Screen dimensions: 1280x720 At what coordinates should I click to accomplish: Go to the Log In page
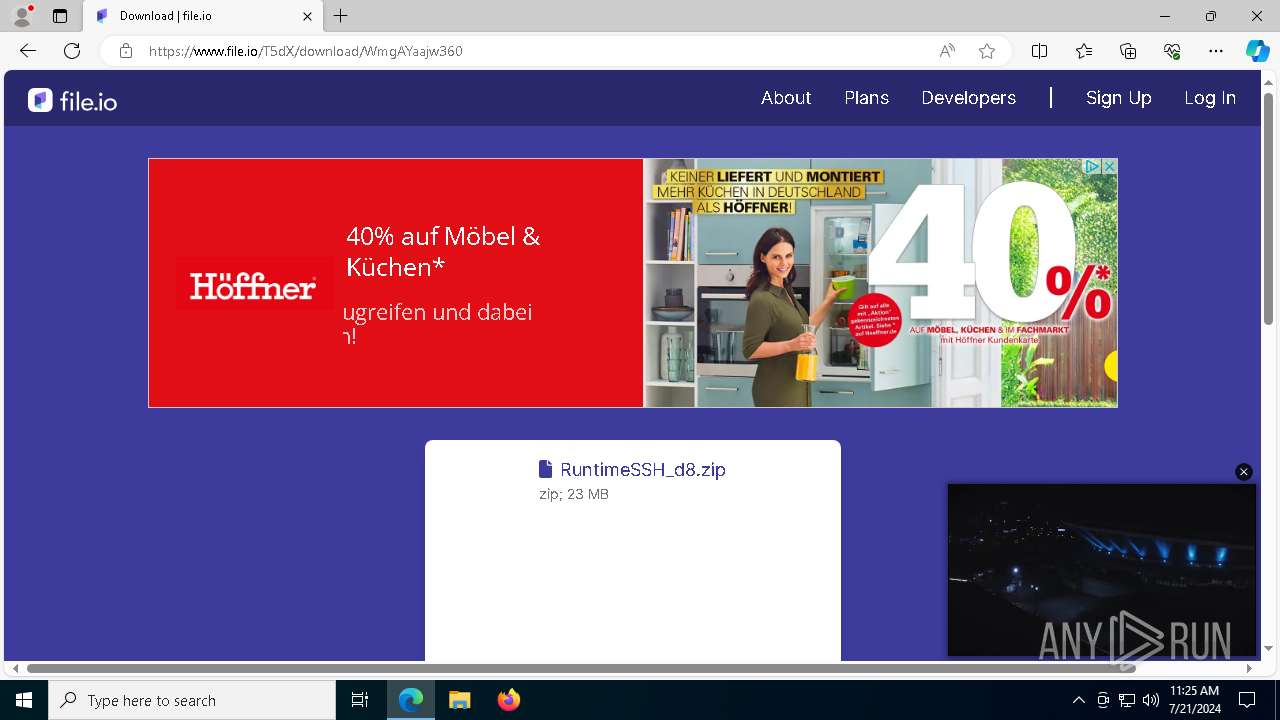coord(1210,98)
